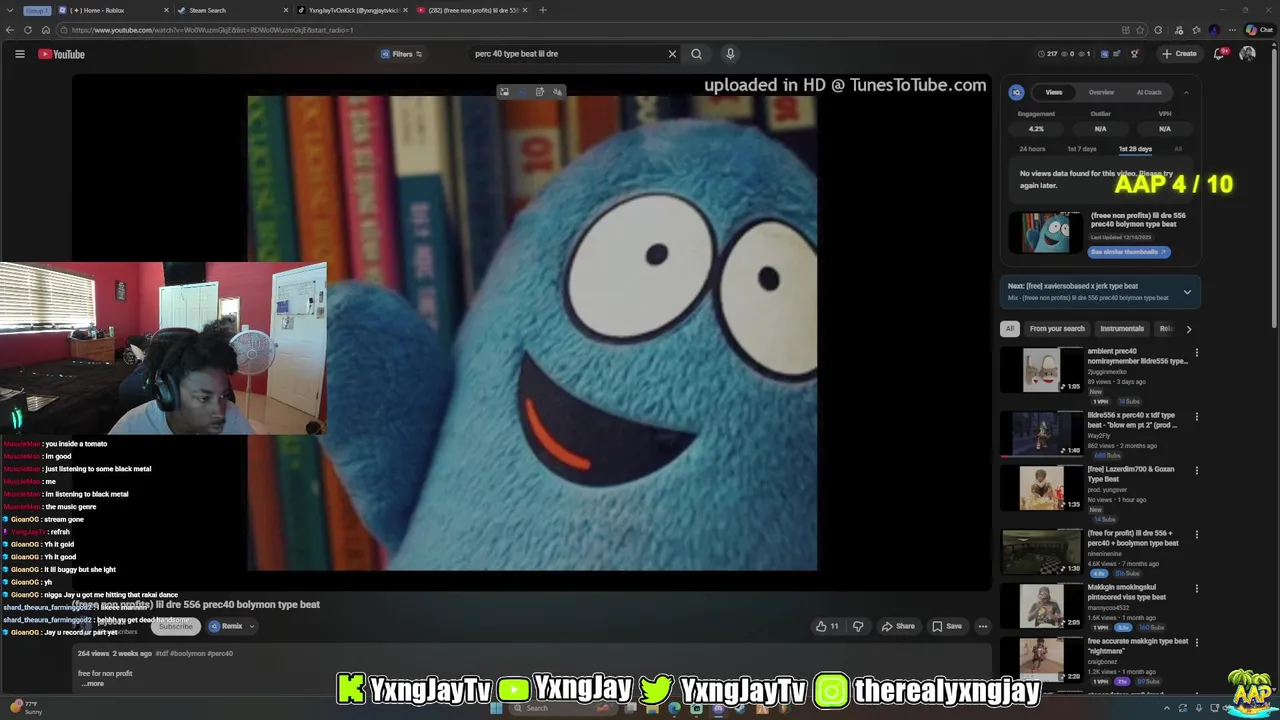The width and height of the screenshot is (1280, 720).
Task: Clear the YouTube search box text
Action: pyautogui.click(x=672, y=54)
